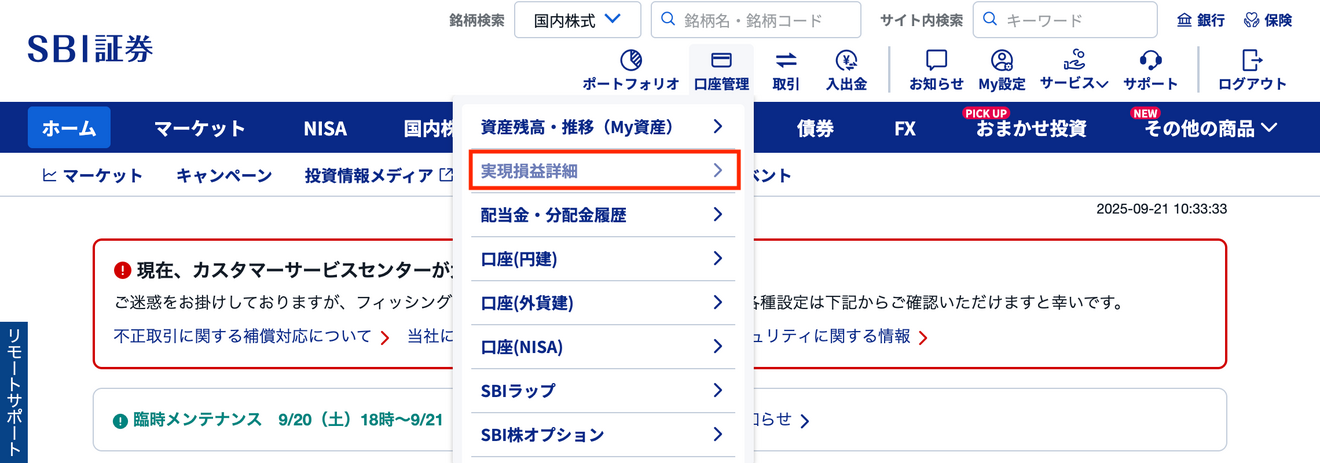This screenshot has width=1320, height=463.
Task: Click the SBI証券 logo
Action: point(90,48)
